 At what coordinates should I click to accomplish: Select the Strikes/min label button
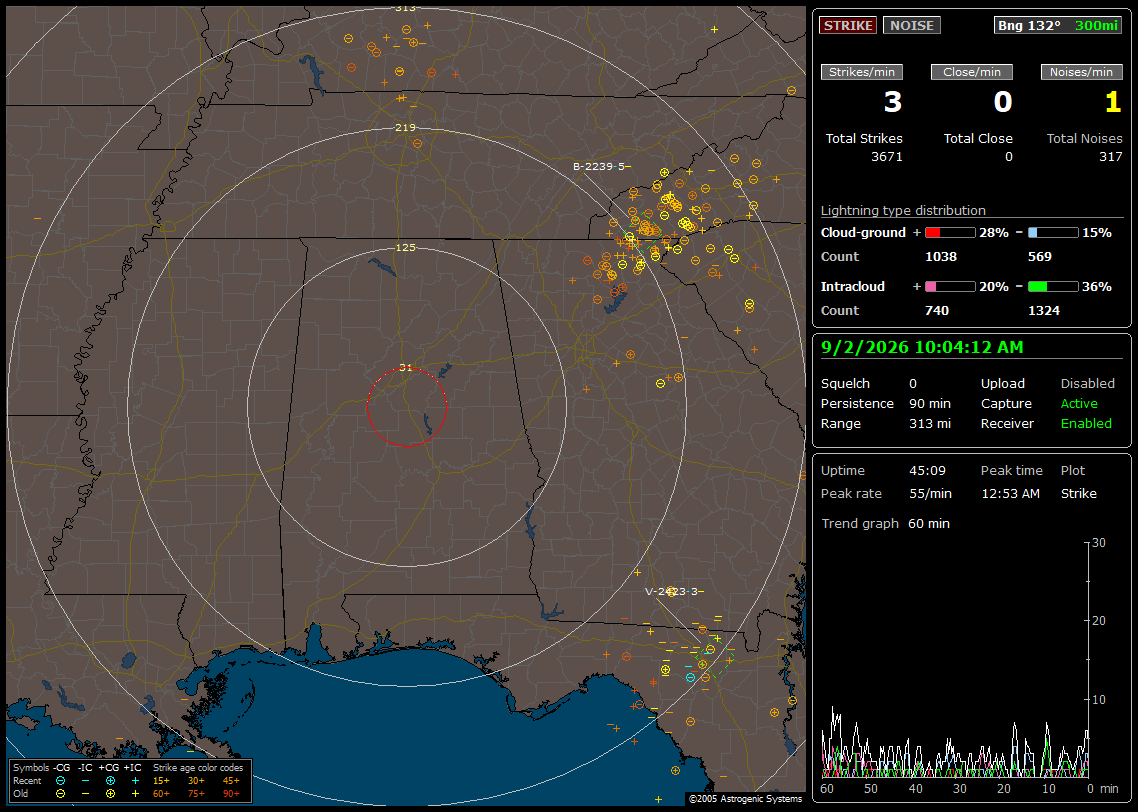(862, 72)
